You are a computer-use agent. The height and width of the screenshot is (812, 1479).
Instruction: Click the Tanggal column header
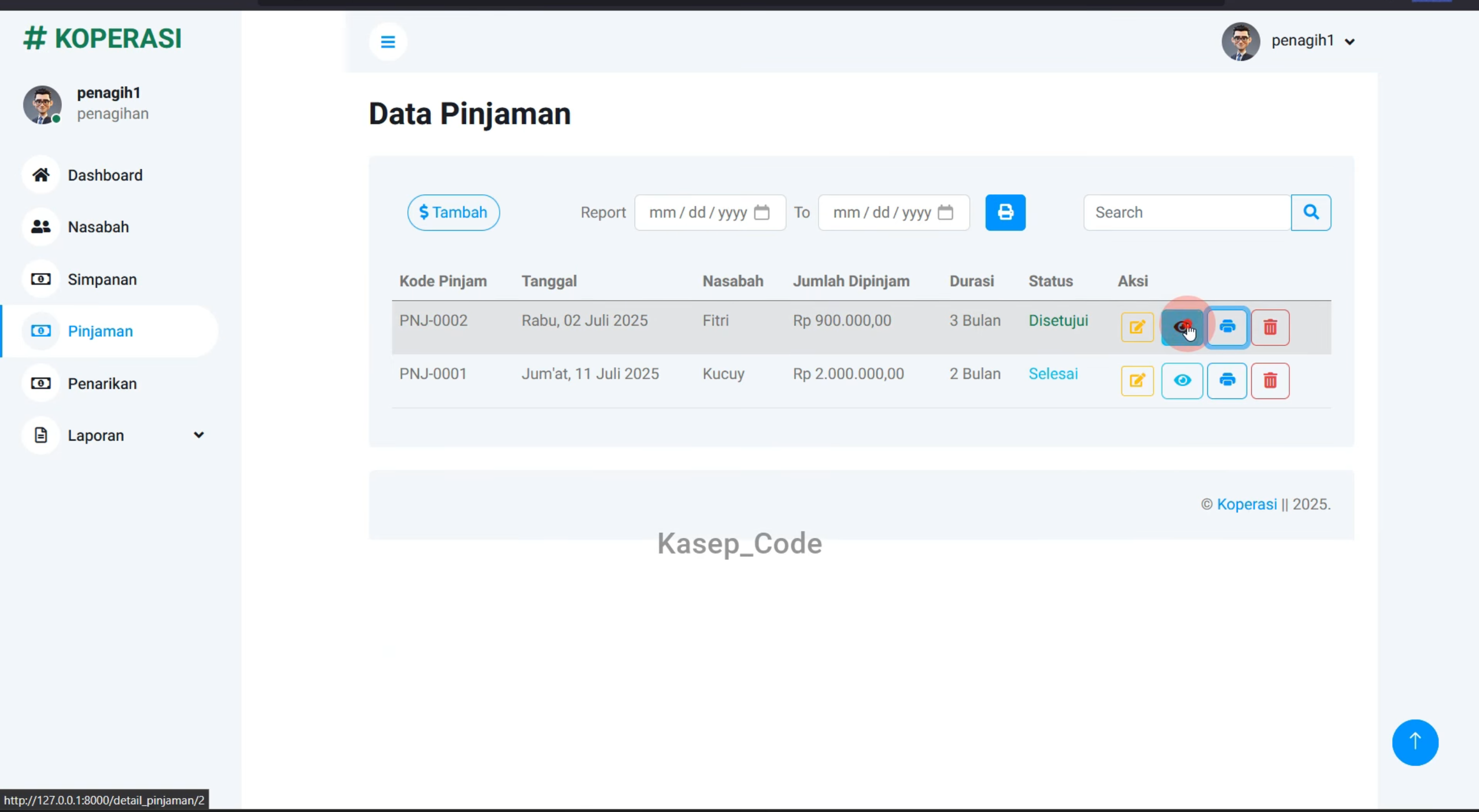[549, 281]
